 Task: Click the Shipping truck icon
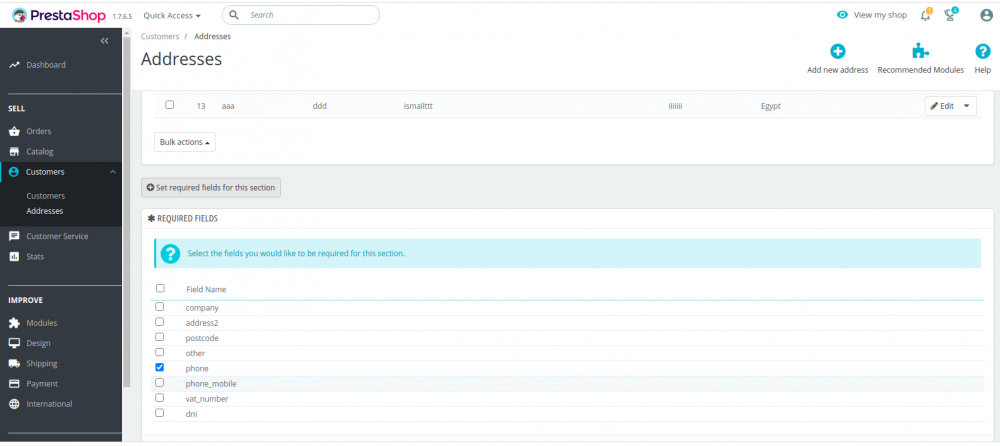(14, 364)
